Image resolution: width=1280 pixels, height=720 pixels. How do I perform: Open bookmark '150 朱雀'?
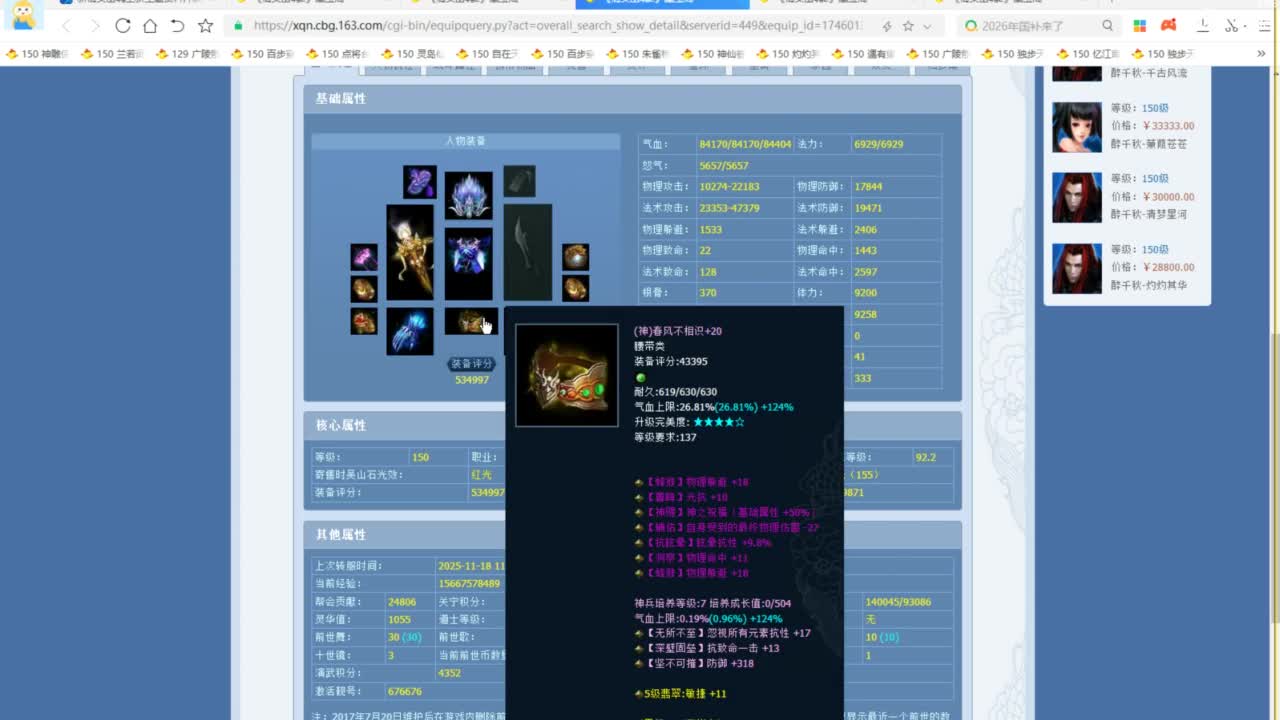click(637, 54)
